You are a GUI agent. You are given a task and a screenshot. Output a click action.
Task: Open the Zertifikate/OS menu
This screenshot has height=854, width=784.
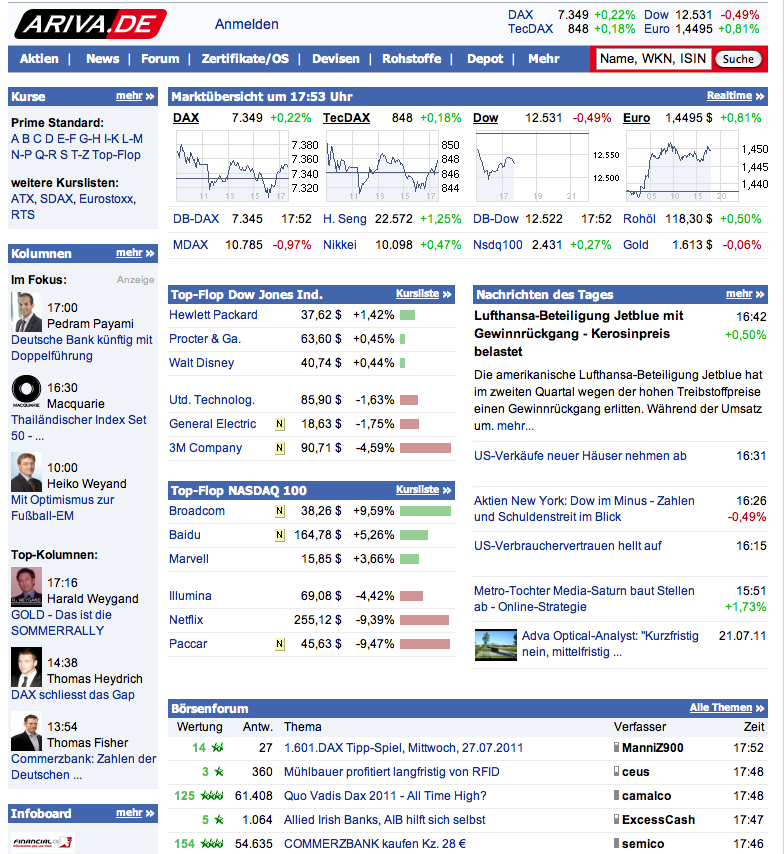click(245, 59)
